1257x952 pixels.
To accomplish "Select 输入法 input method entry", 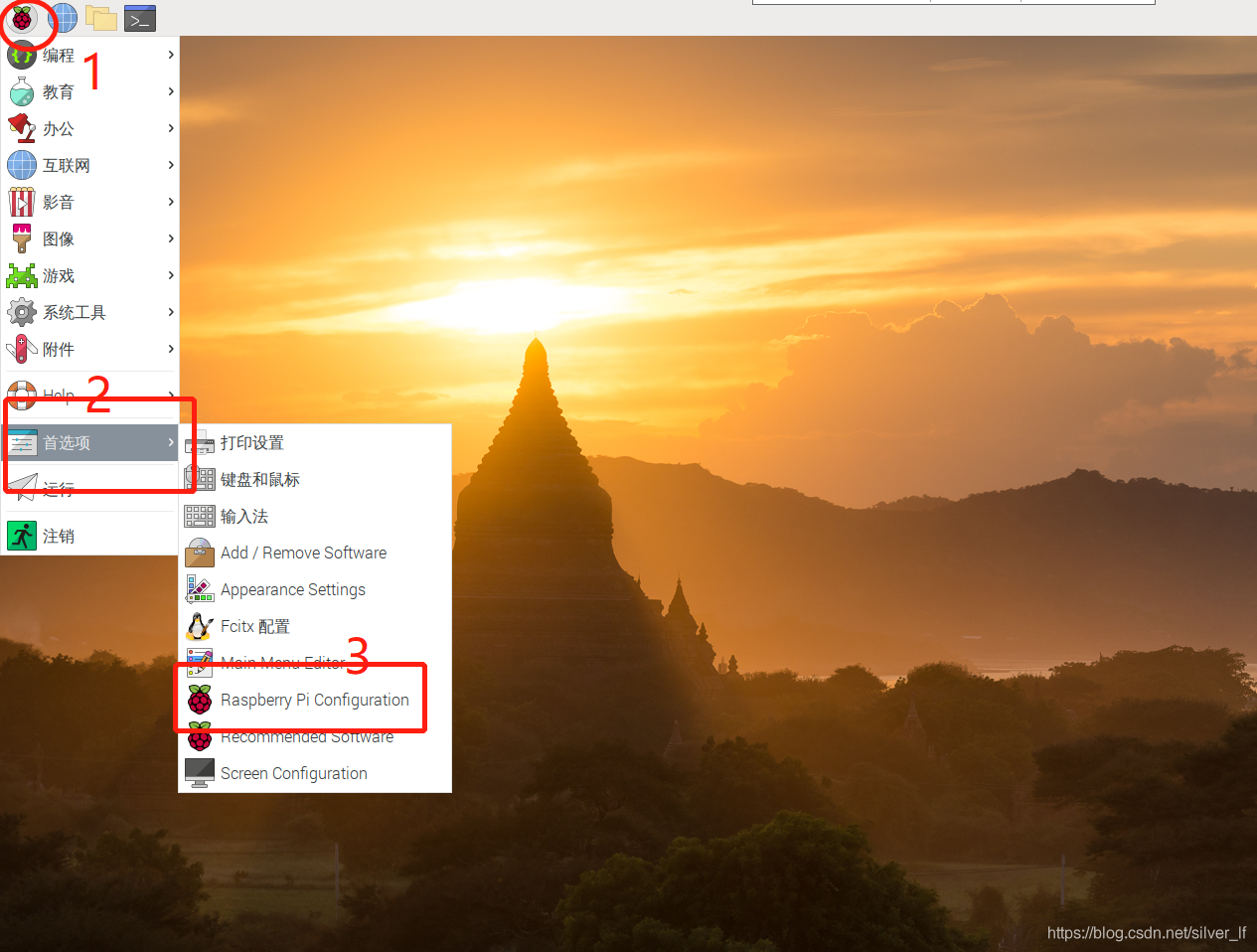I will pos(315,516).
